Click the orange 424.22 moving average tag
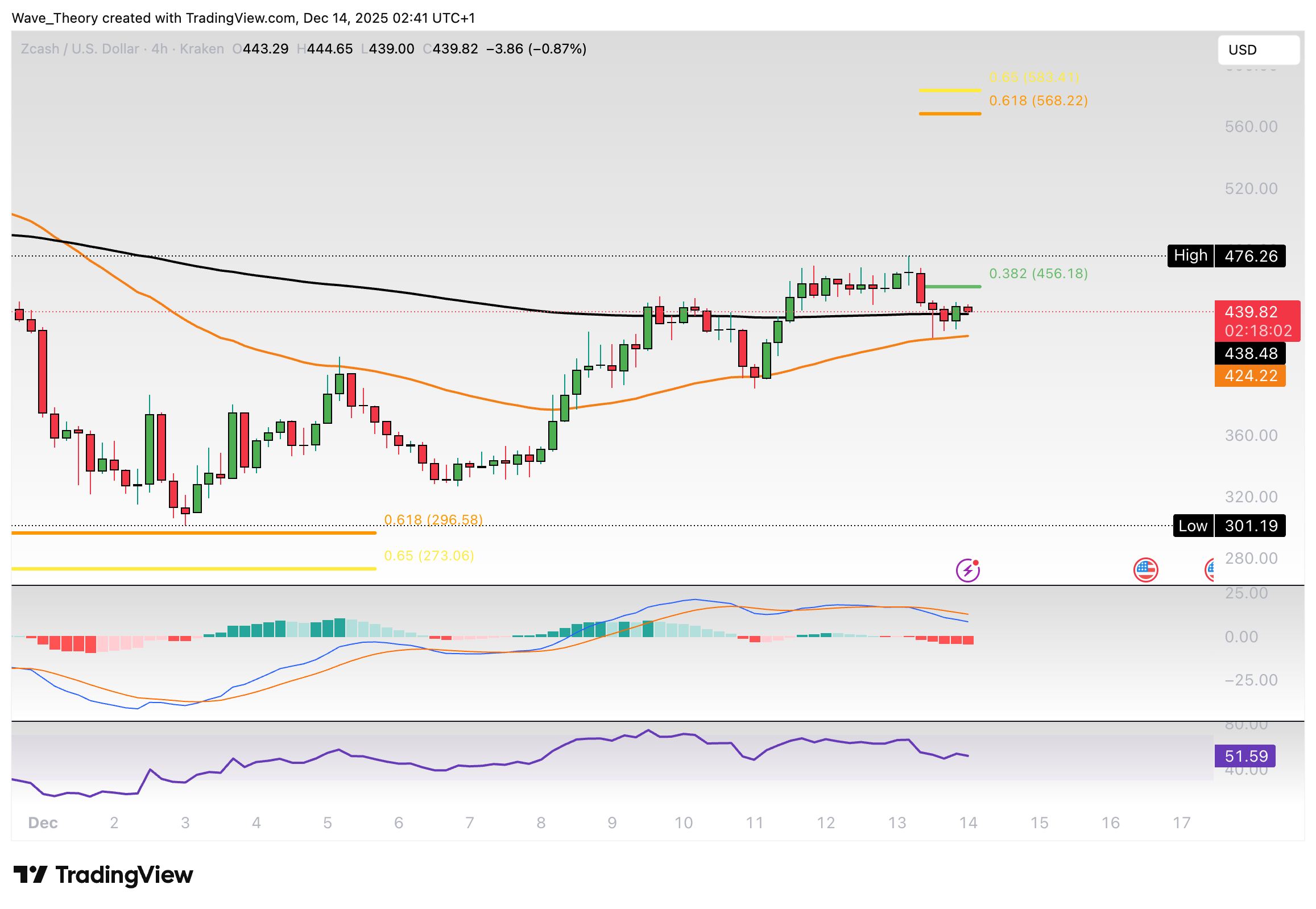The height and width of the screenshot is (909, 1316). click(x=1250, y=376)
